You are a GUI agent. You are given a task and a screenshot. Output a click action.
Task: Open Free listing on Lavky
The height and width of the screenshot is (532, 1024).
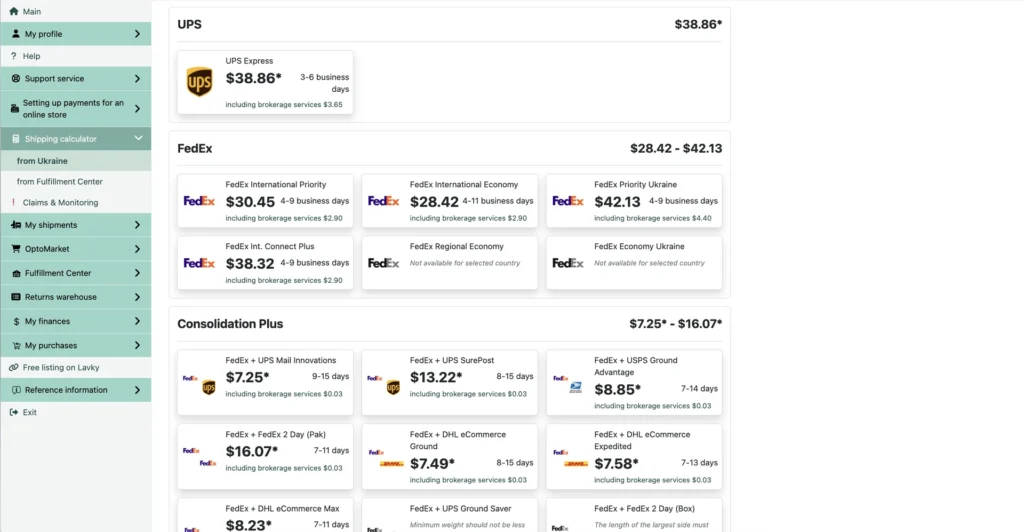pyautogui.click(x=76, y=368)
